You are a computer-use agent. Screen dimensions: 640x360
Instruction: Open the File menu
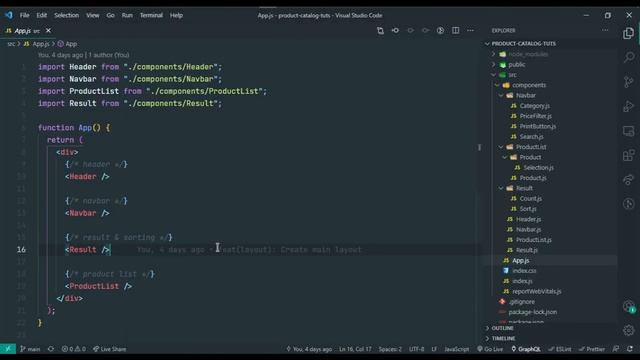(x=24, y=15)
